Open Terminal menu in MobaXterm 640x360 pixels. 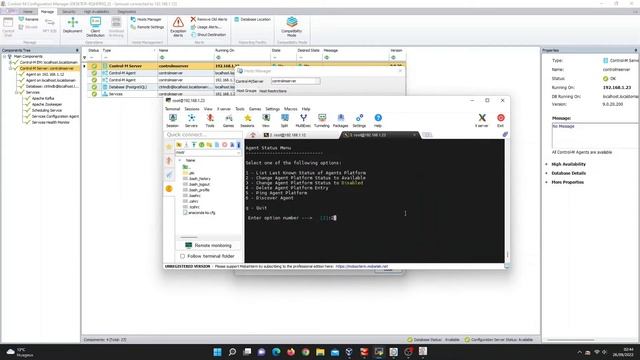point(172,109)
